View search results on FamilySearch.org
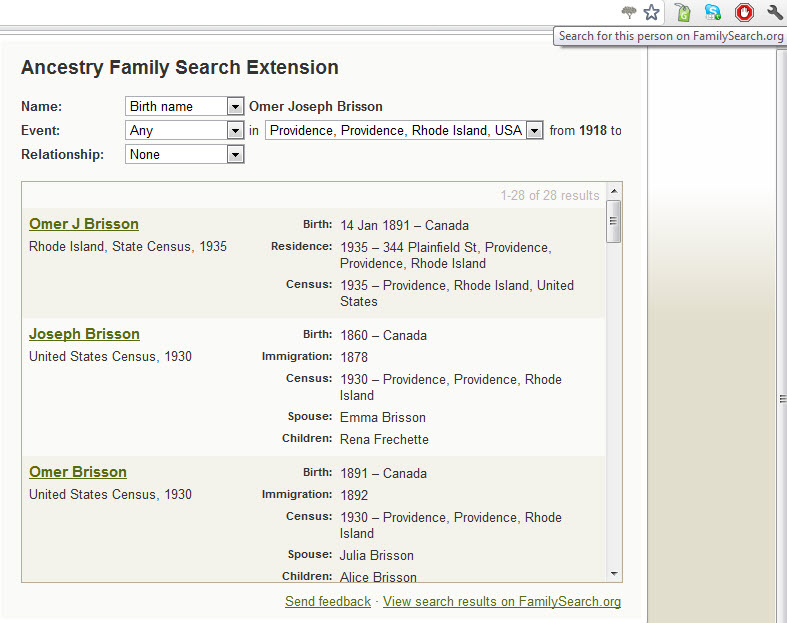This screenshot has width=787, height=623. [x=502, y=601]
